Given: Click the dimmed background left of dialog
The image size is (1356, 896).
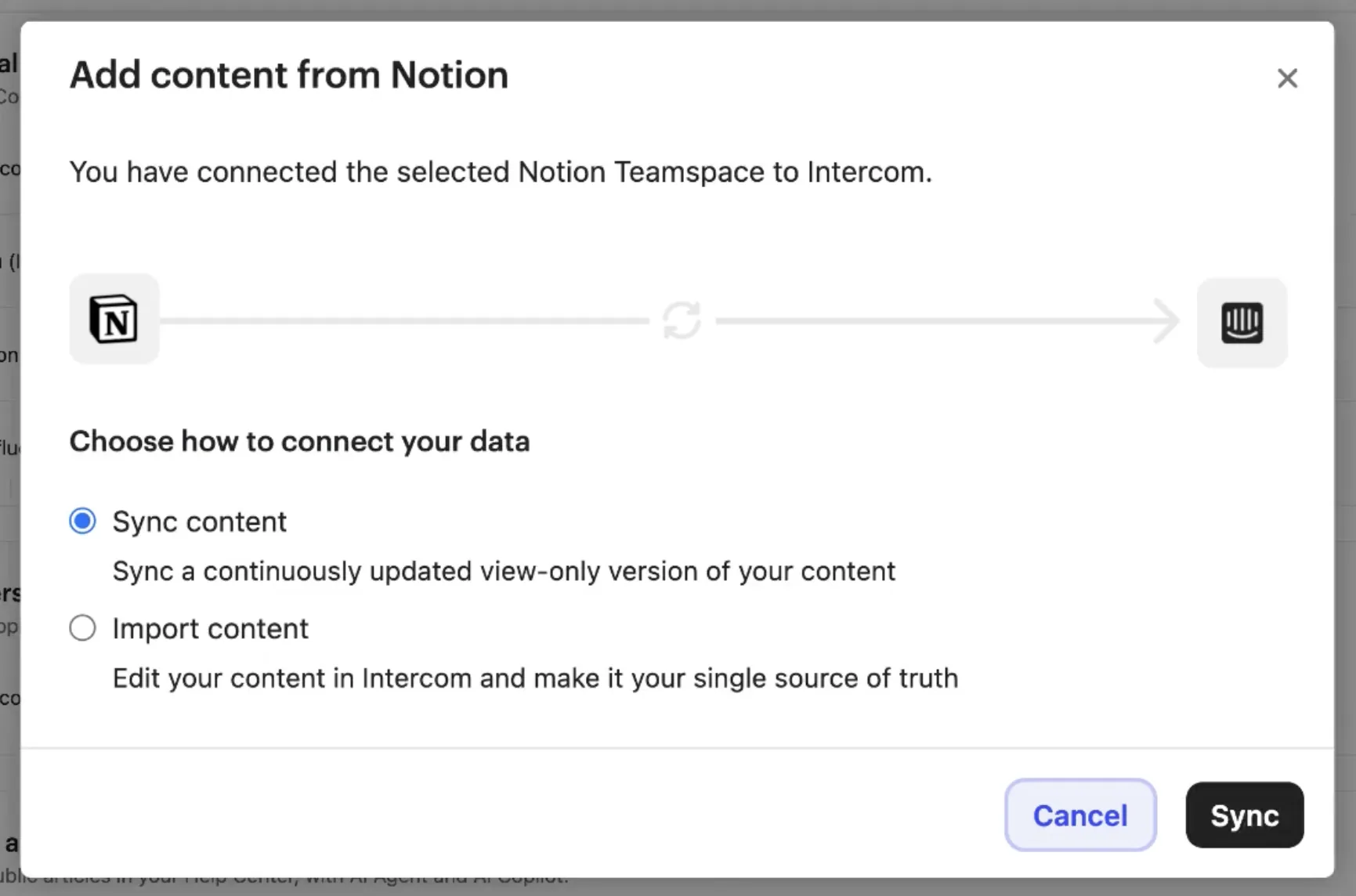Looking at the screenshot, I should click(9, 470).
